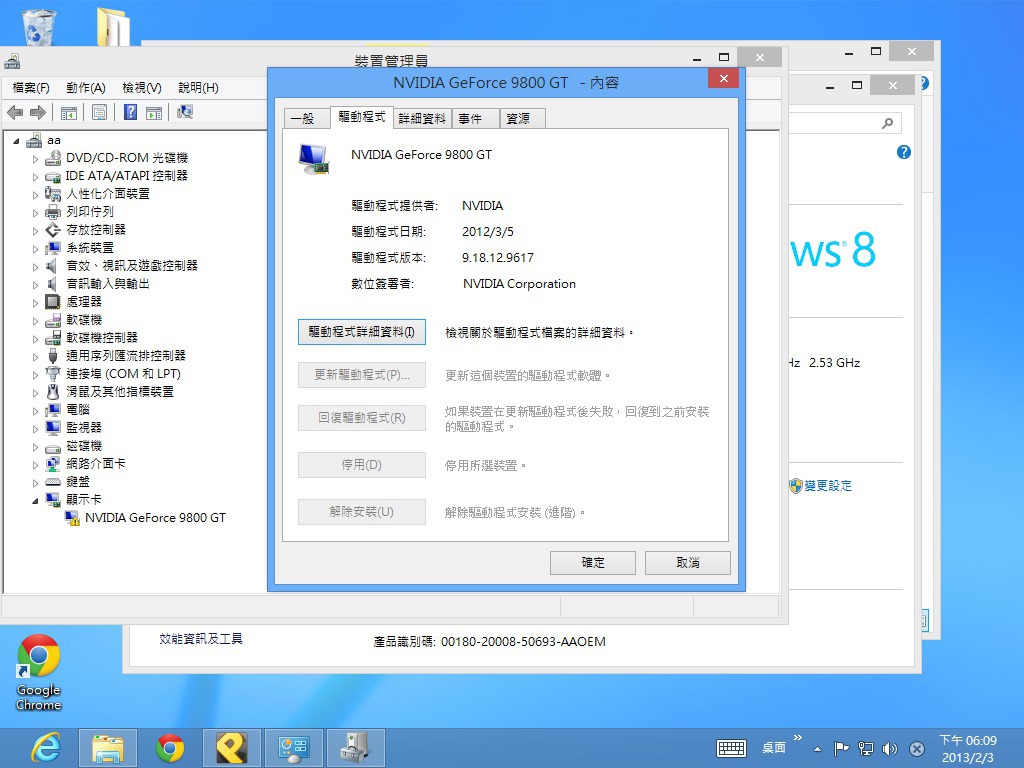
Task: Click the taskbar clock showing 下午 06:09
Action: pyautogui.click(x=968, y=749)
